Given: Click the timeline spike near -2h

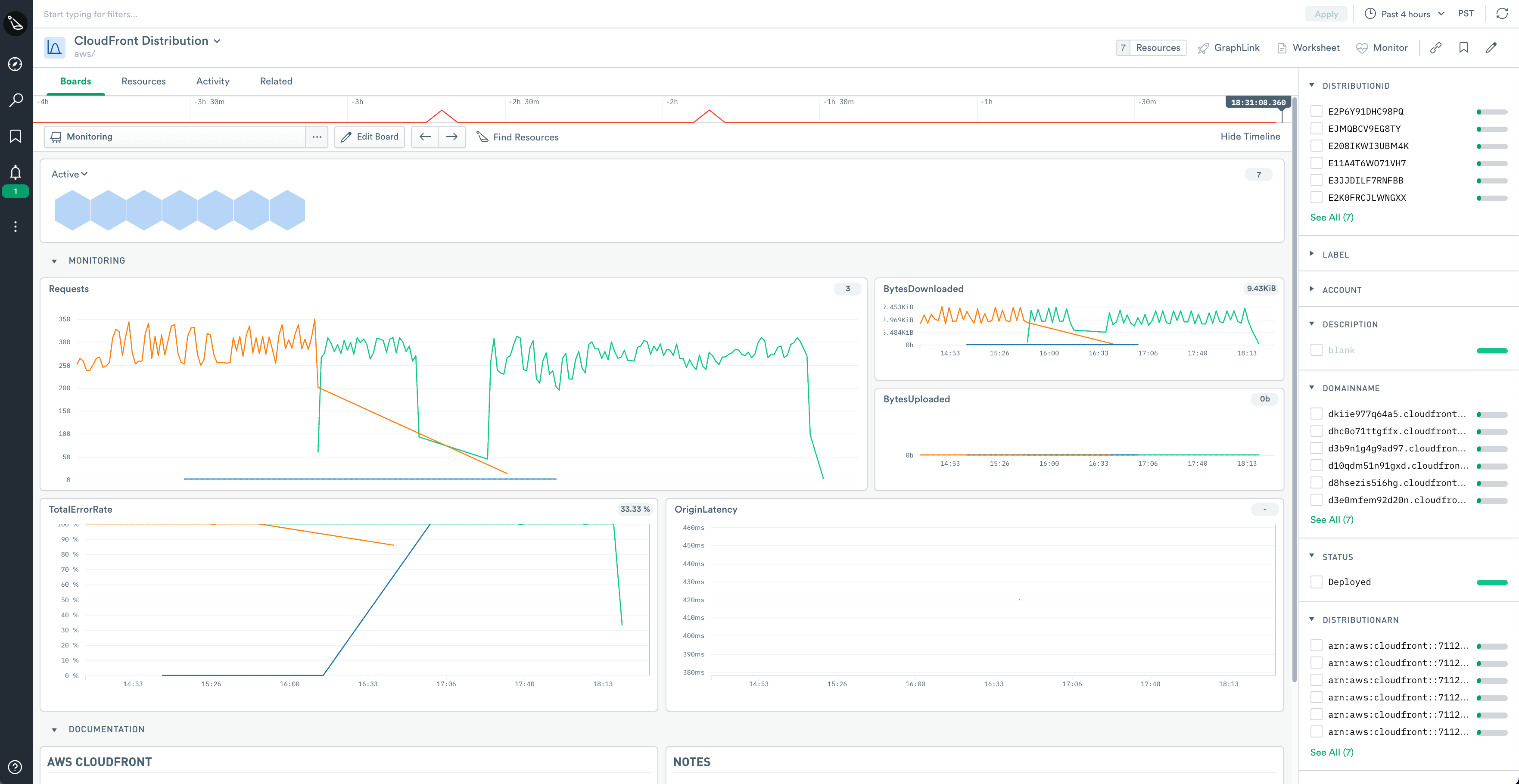Looking at the screenshot, I should pos(709,116).
